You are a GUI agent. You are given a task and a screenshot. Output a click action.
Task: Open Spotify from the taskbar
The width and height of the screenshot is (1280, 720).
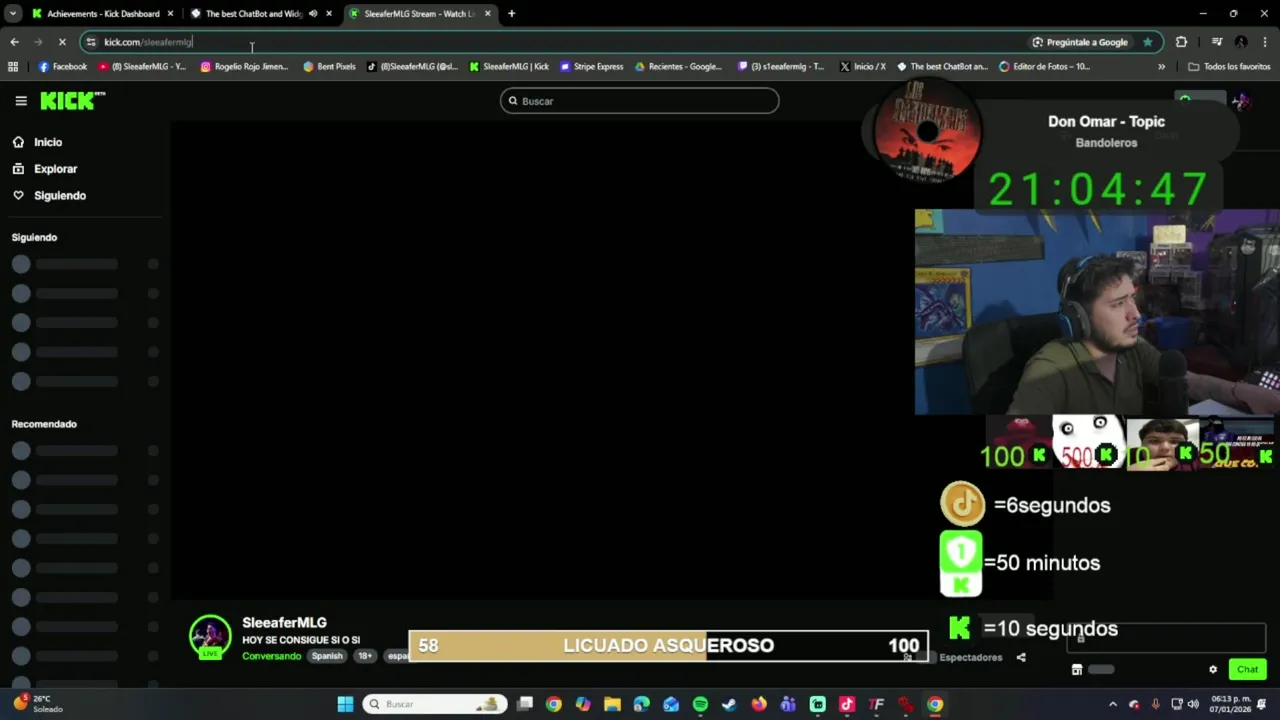tap(700, 704)
